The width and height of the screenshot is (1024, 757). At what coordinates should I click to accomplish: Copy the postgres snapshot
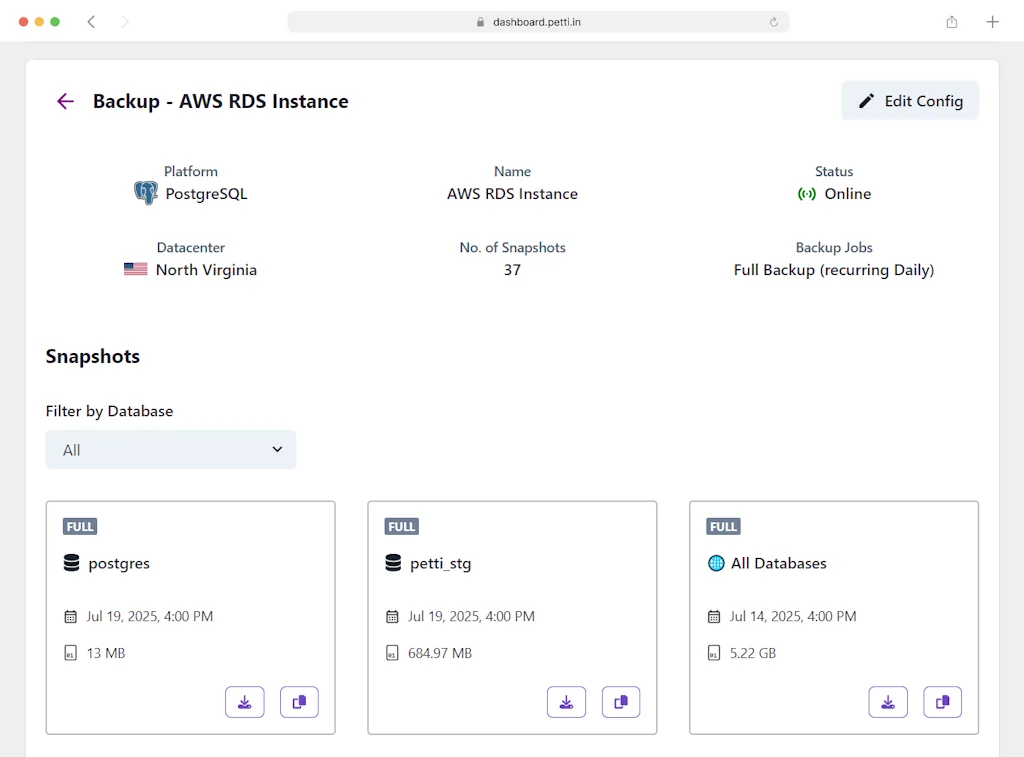[x=299, y=702]
